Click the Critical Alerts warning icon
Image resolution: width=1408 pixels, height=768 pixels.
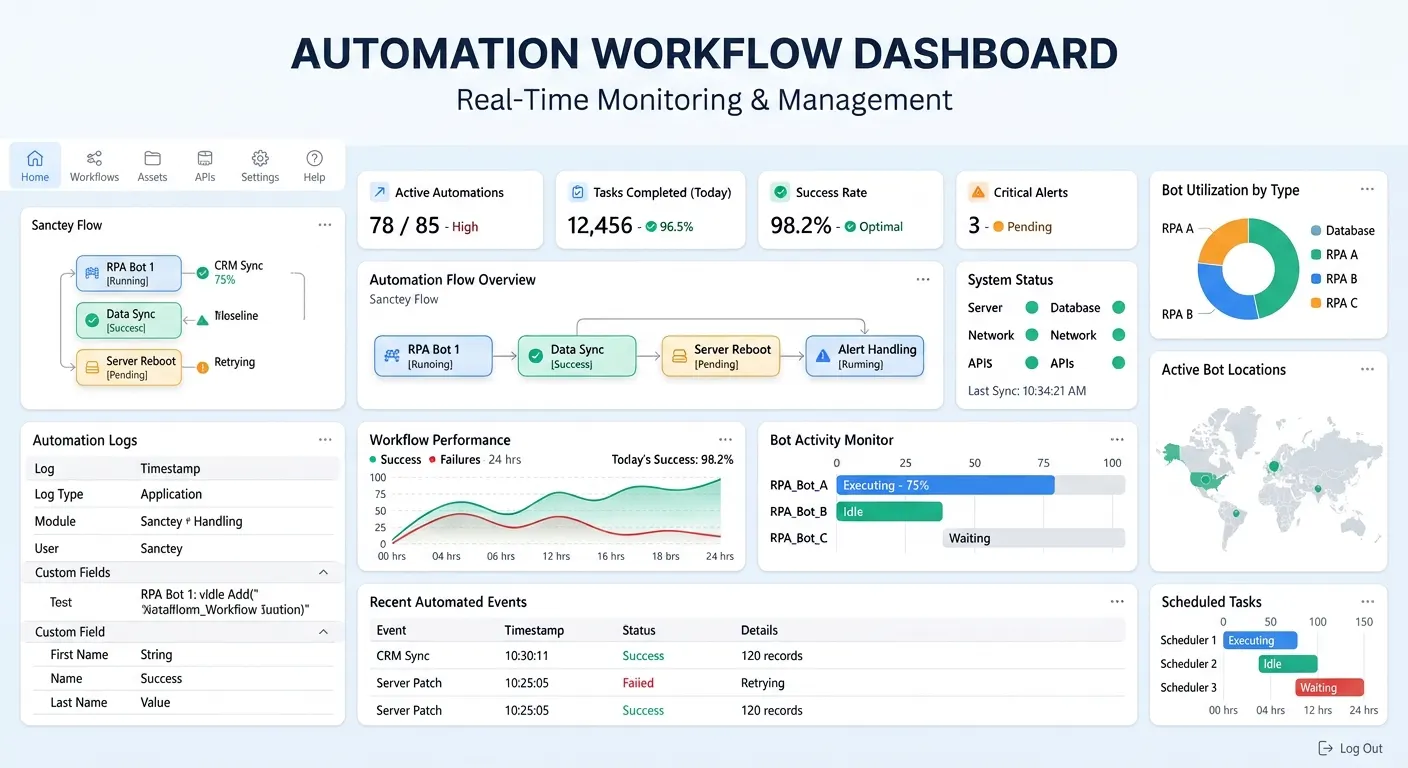point(978,192)
